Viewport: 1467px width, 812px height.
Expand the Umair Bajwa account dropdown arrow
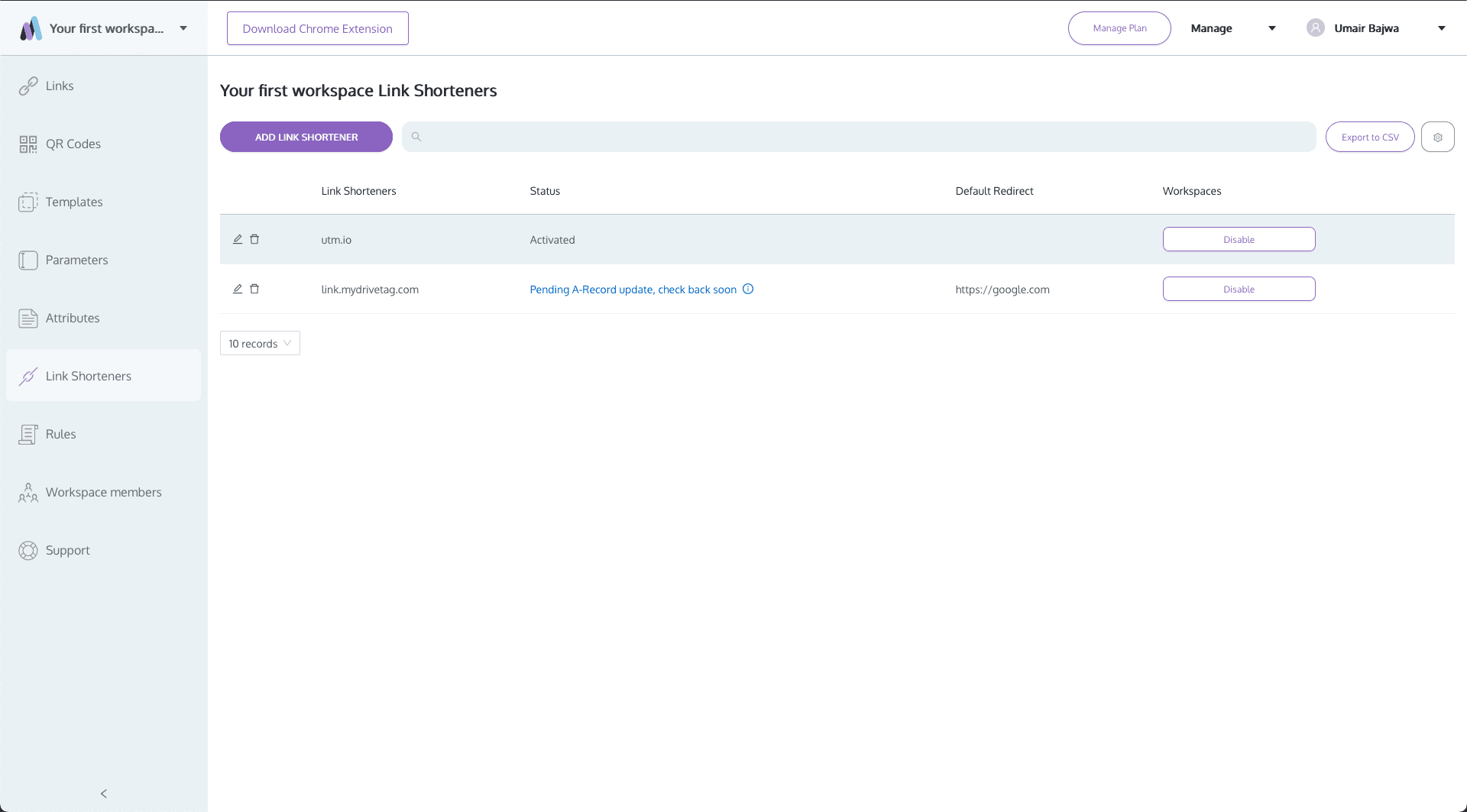click(1442, 28)
